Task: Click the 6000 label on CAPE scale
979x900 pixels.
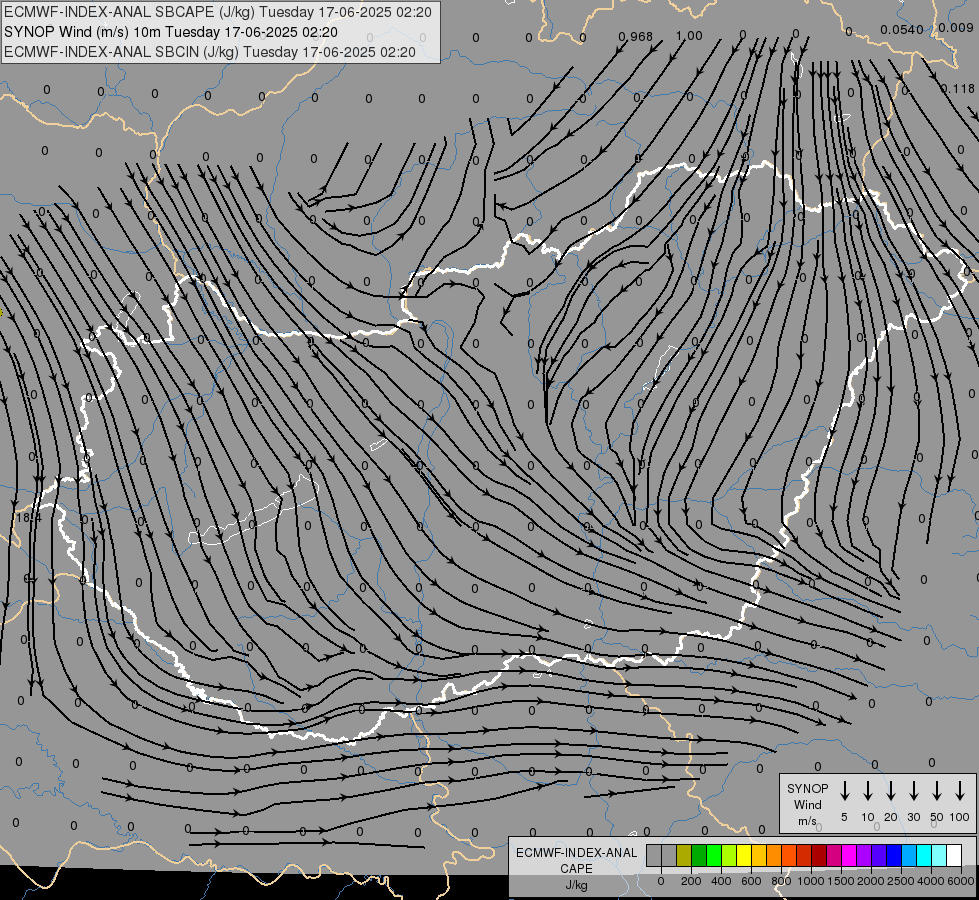Action: click(960, 881)
